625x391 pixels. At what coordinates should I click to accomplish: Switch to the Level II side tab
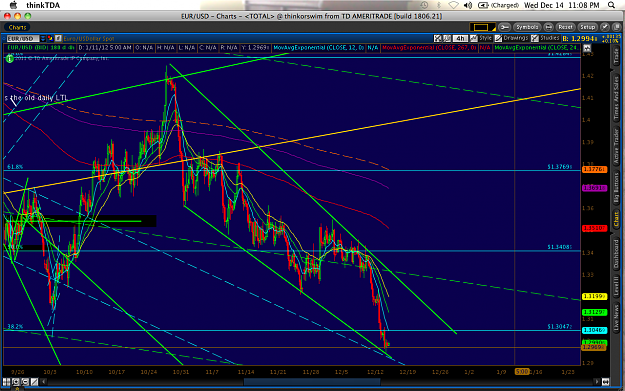(x=616, y=287)
